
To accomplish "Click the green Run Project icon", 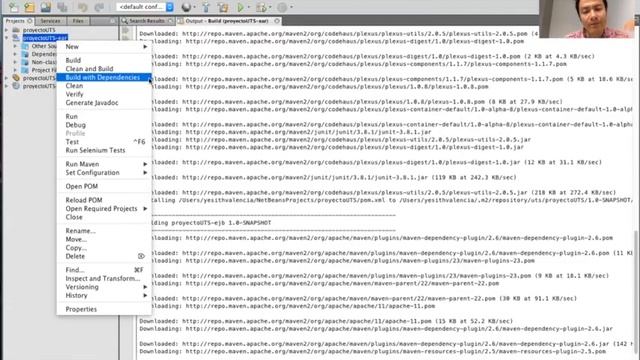I will (x=240, y=7).
